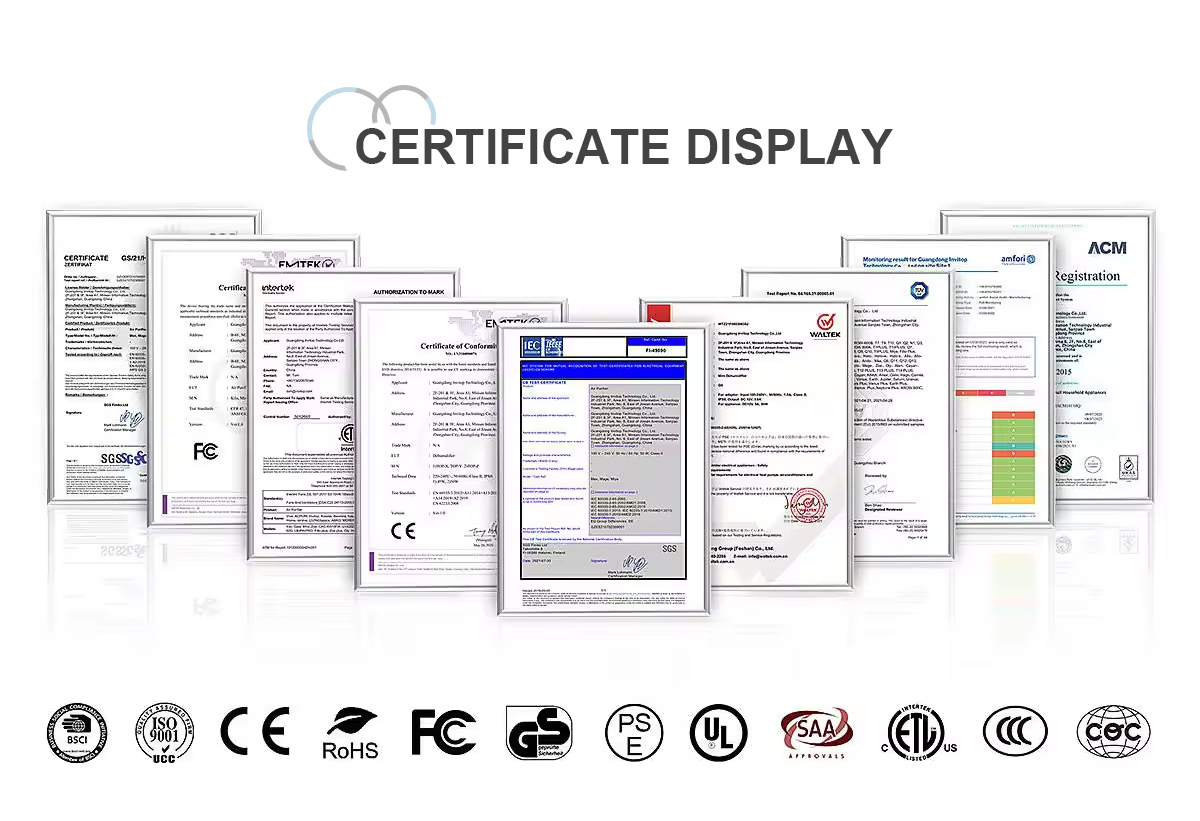1200x821 pixels.
Task: Click the 'CERTIFICATE DISPLAY' heading
Action: [x=623, y=145]
